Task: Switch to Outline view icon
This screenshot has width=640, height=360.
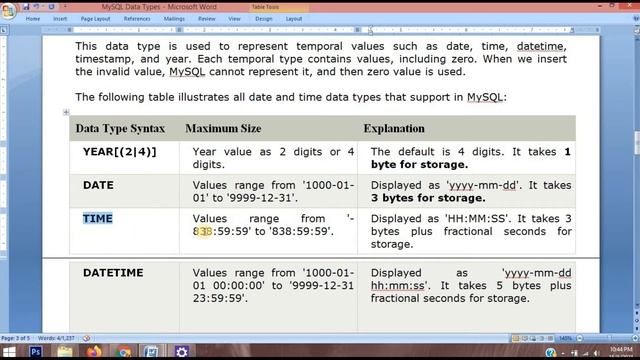Action: (x=542, y=338)
